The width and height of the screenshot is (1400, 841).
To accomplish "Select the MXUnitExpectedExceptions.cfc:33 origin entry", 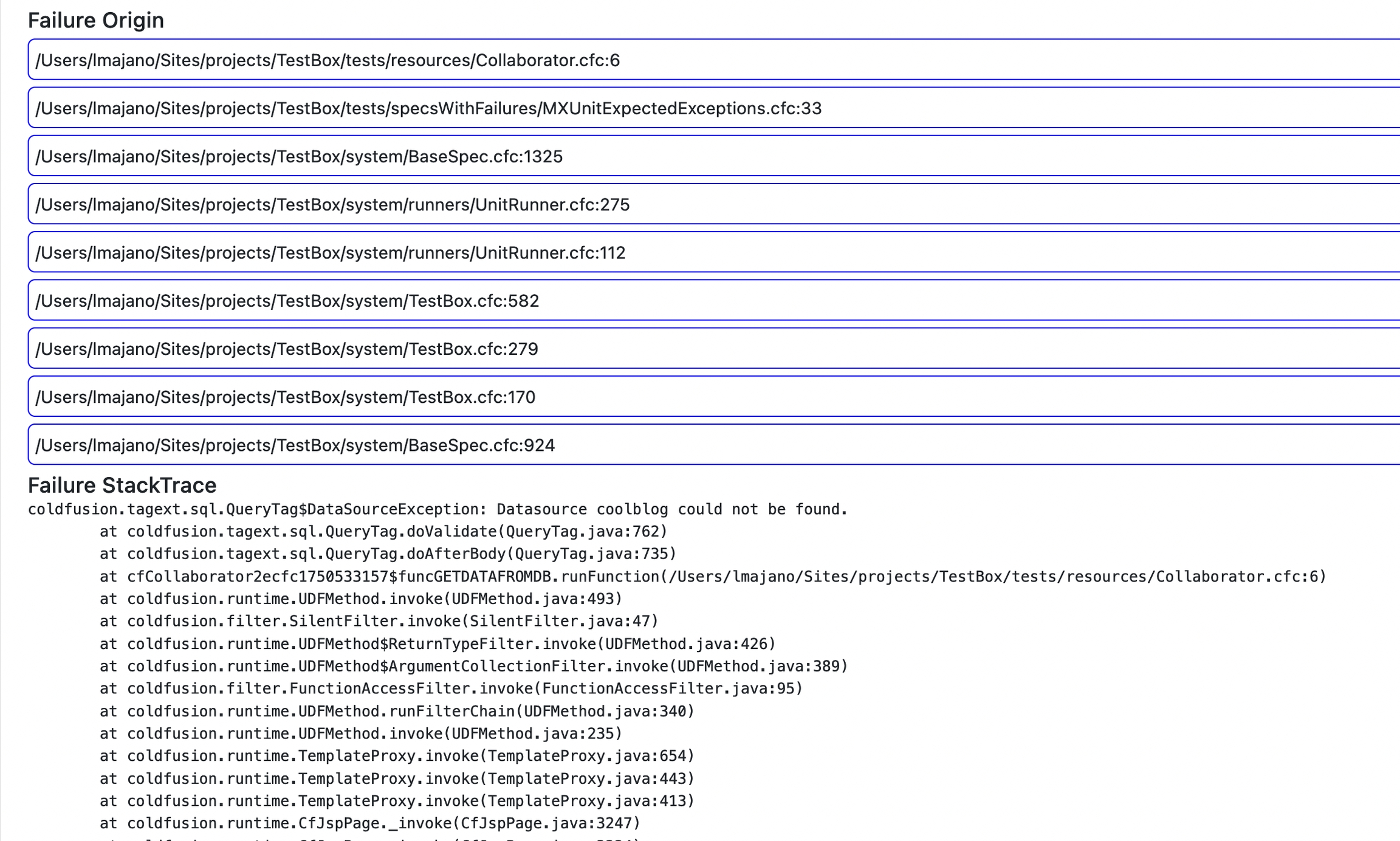I will 428,108.
